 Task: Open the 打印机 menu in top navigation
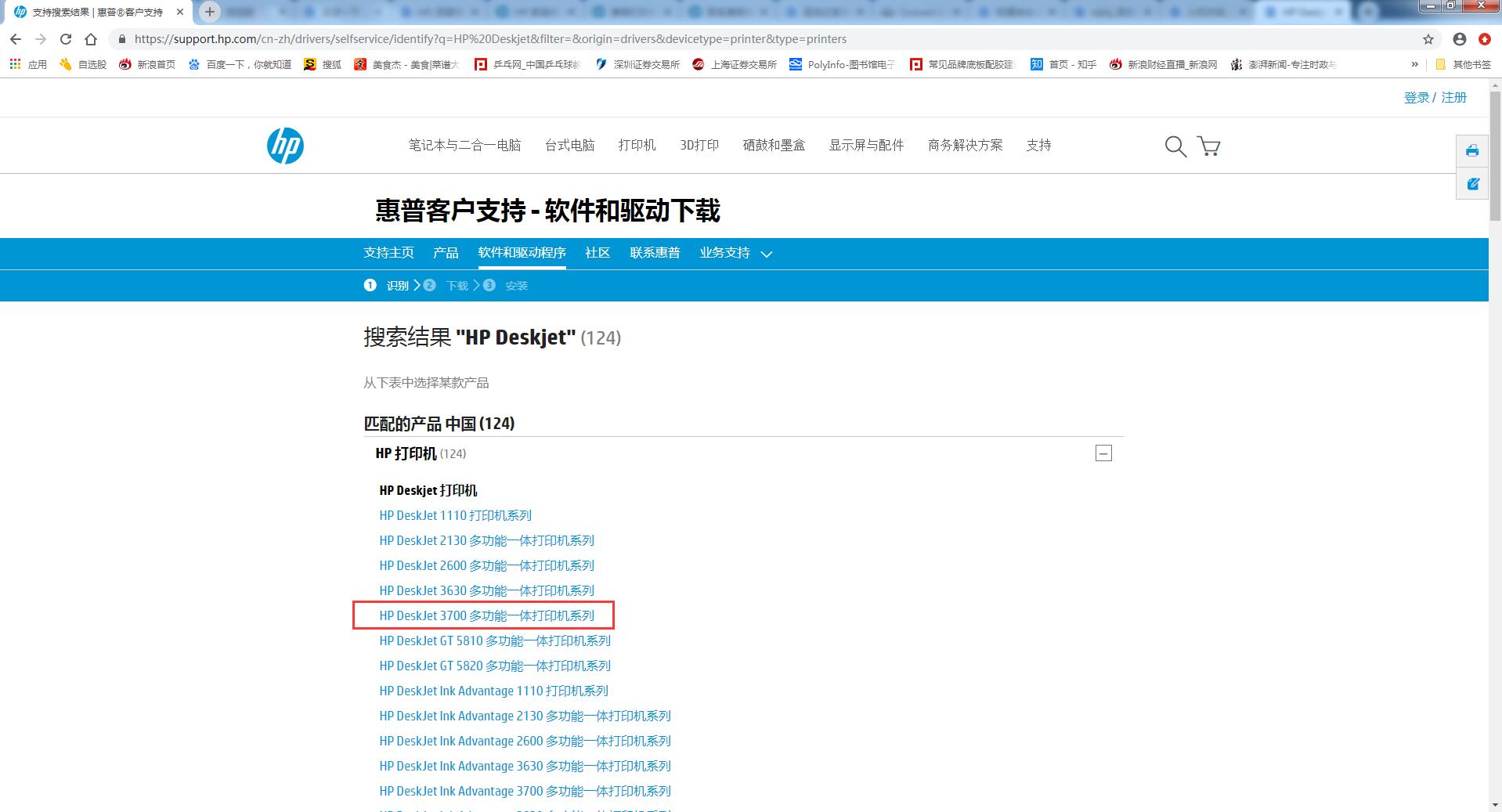[637, 146]
